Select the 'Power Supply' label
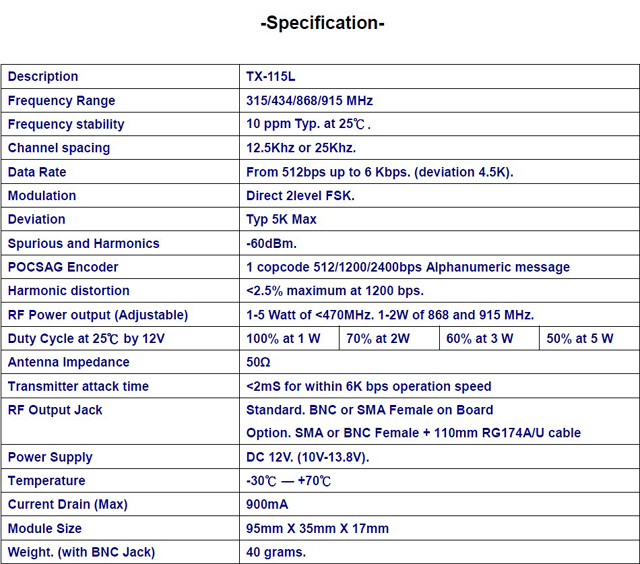This screenshot has width=640, height=564. point(50,457)
